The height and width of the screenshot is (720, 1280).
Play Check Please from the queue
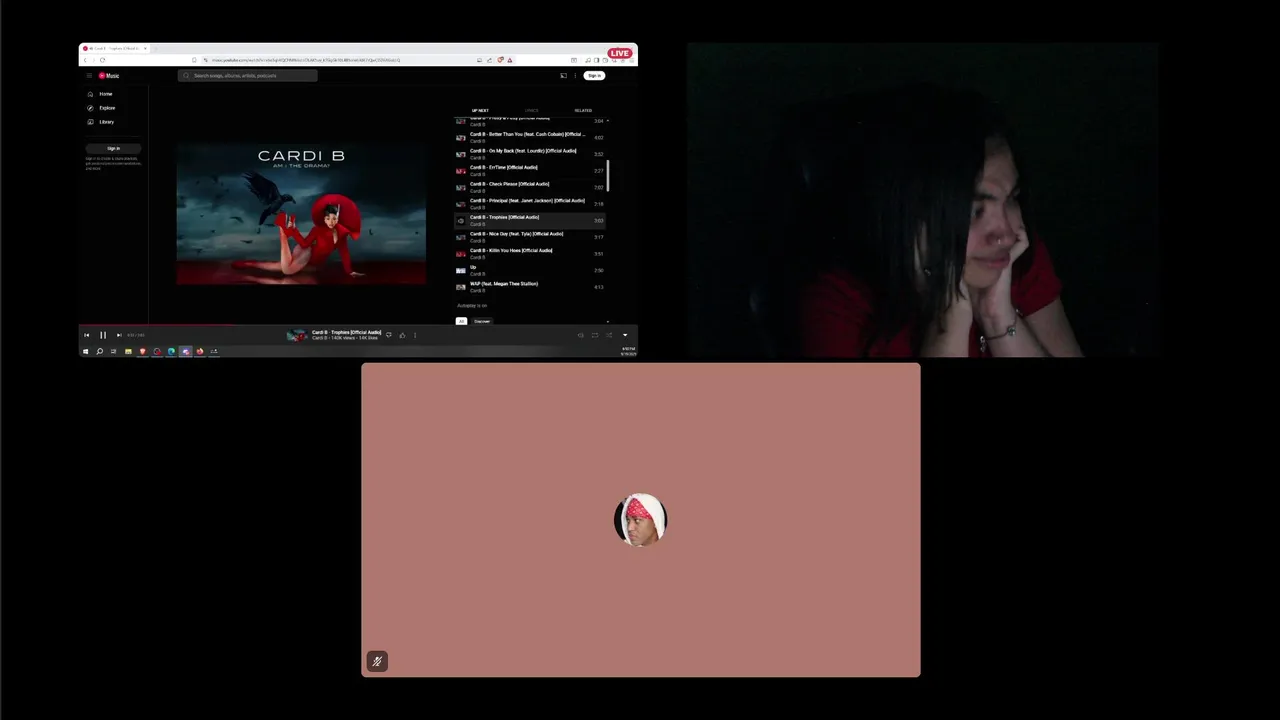click(x=530, y=187)
